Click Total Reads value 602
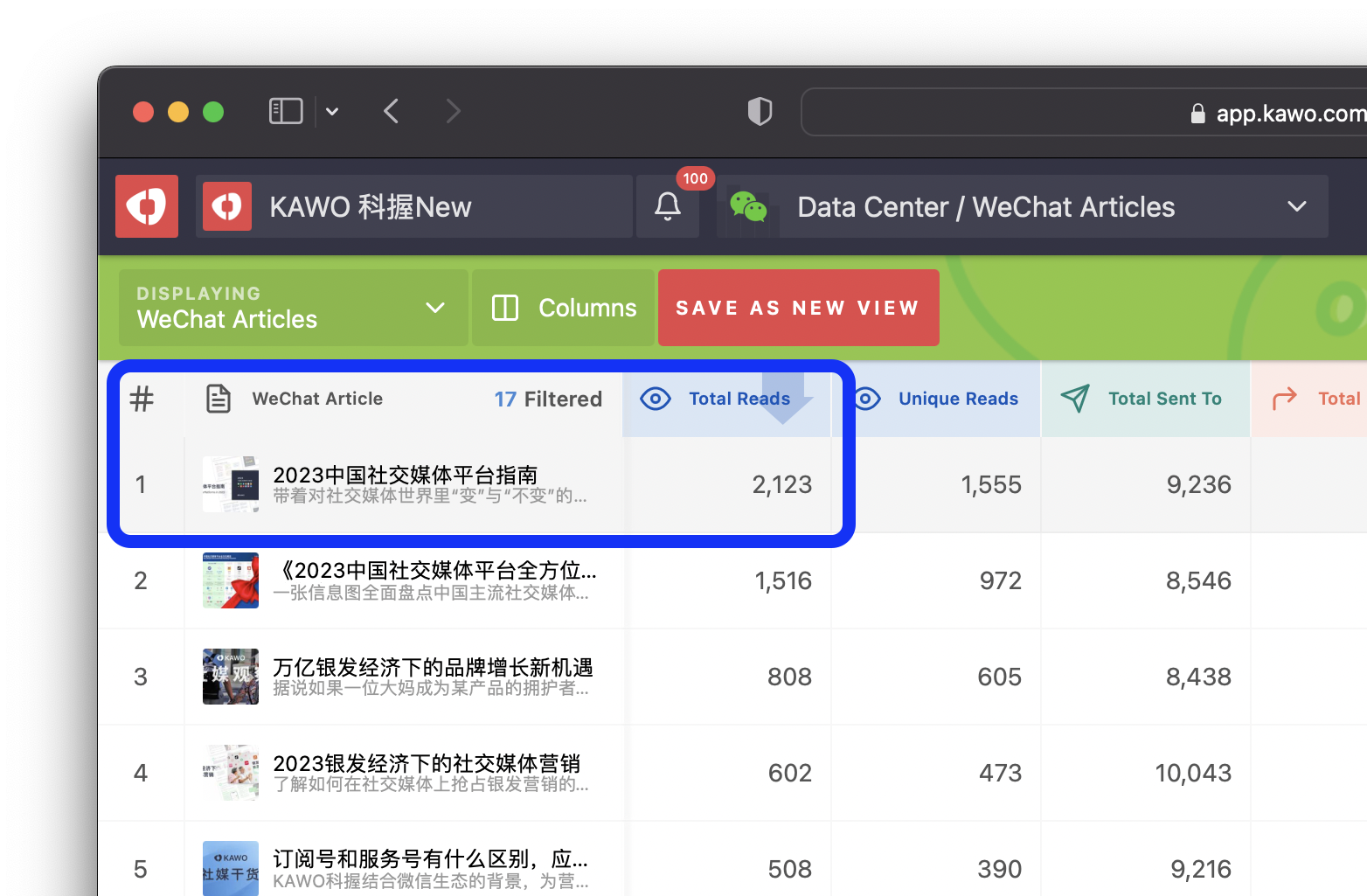 point(789,773)
